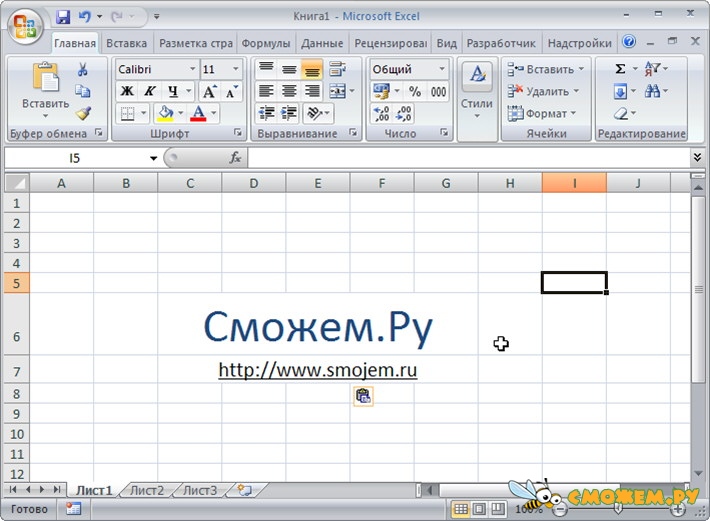This screenshot has height=521, width=710.
Task: Switch to Page Break preview
Action: coord(498,509)
